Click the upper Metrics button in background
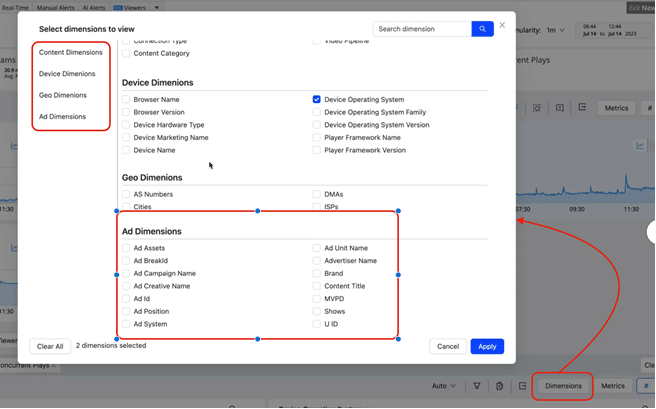 (616, 108)
